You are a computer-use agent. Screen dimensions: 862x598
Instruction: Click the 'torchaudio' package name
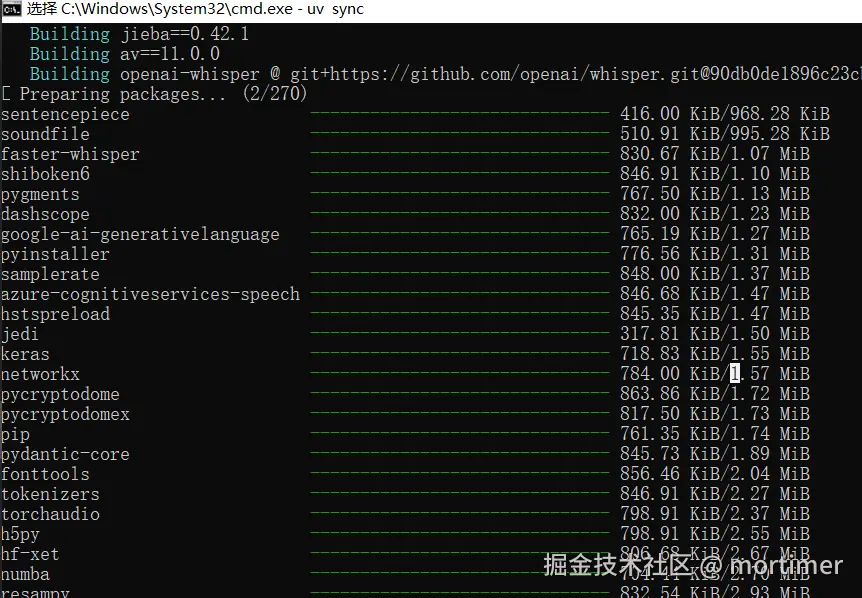[50, 514]
